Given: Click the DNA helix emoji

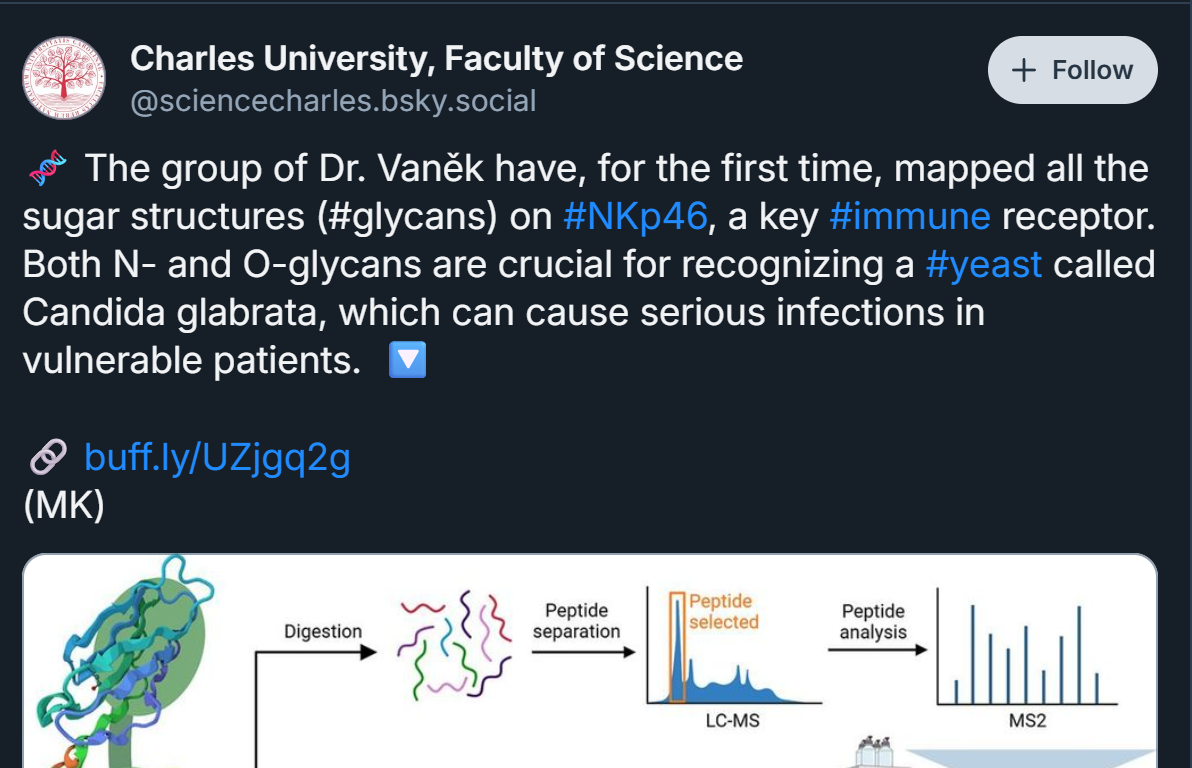Looking at the screenshot, I should [47, 168].
